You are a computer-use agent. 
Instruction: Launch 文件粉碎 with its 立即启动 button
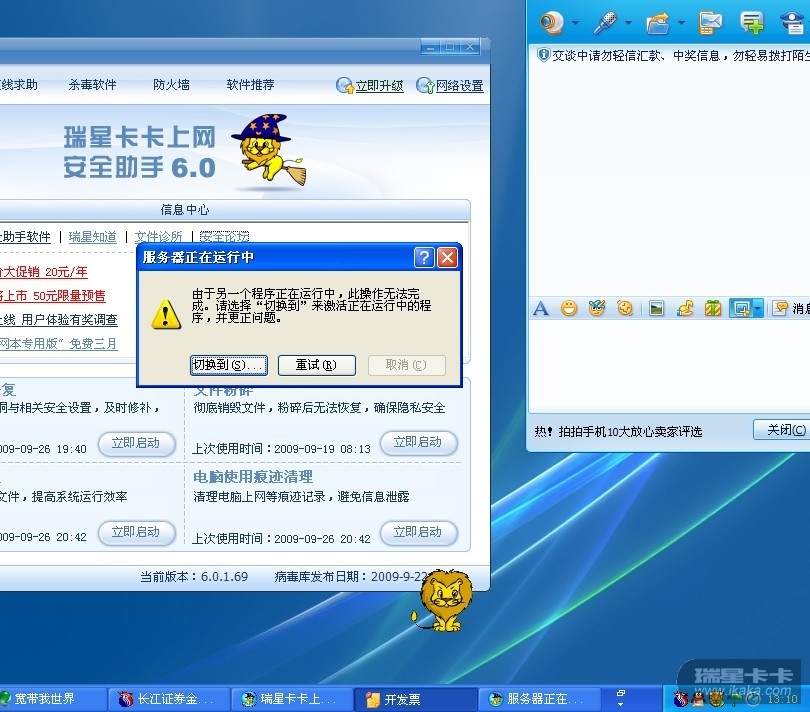(418, 443)
